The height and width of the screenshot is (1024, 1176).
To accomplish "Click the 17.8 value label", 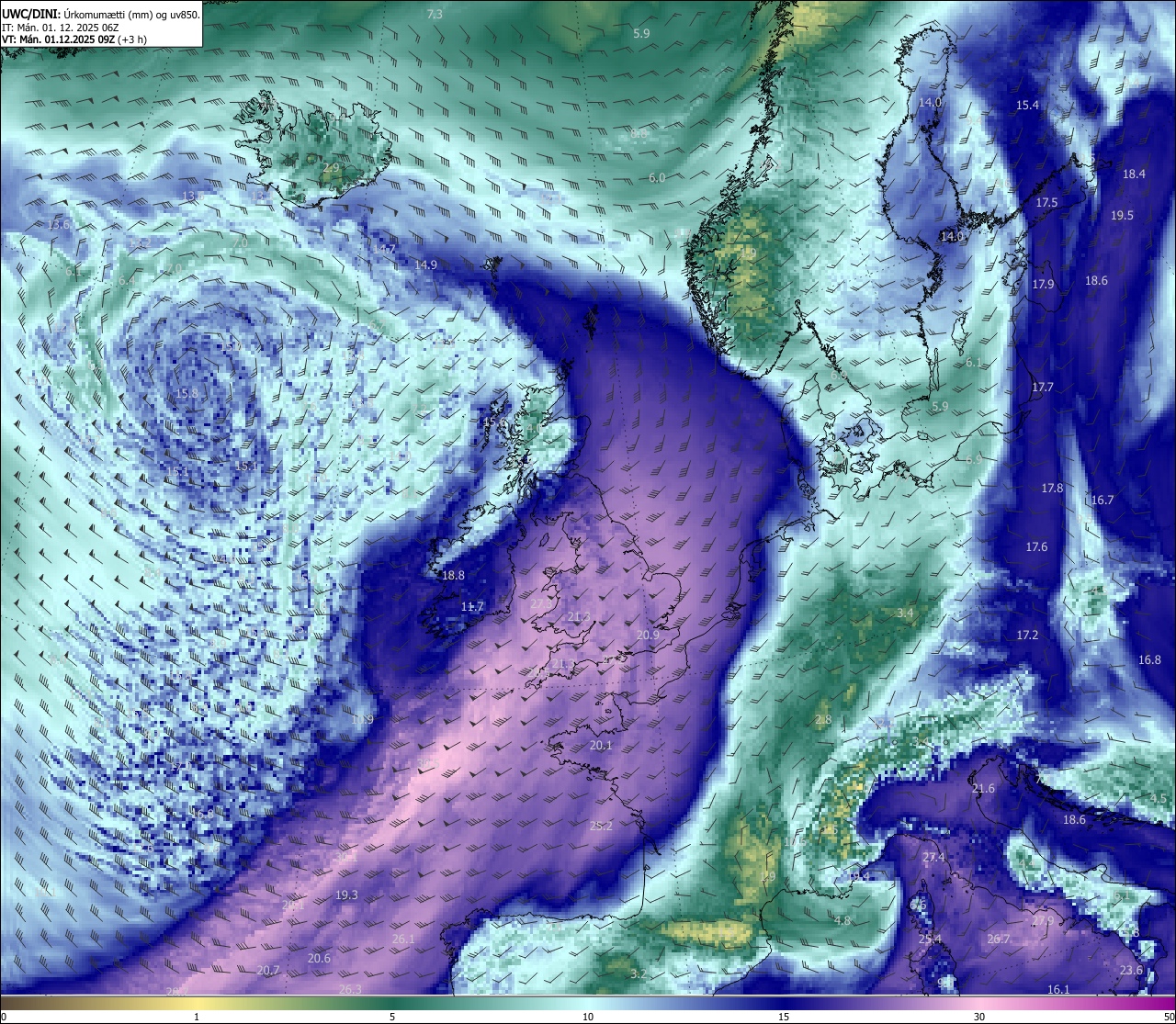I will pyautogui.click(x=1052, y=488).
